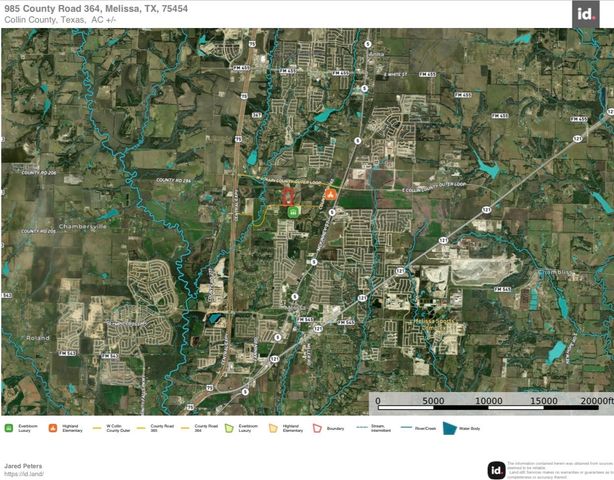614x480 pixels.
Task: Click the tan Highland Elementary polygon icon in legend
Action: click(273, 428)
